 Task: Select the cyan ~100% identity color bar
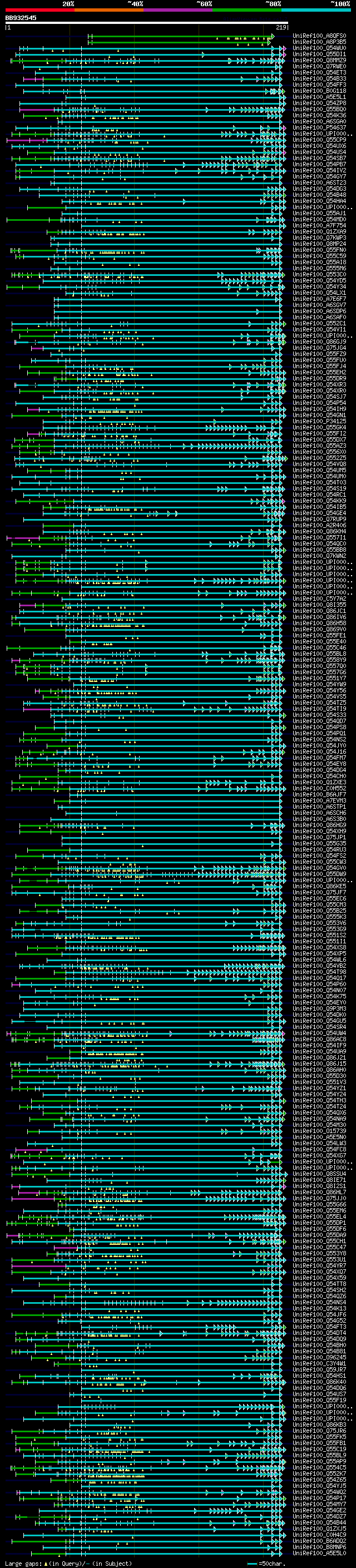click(315, 10)
